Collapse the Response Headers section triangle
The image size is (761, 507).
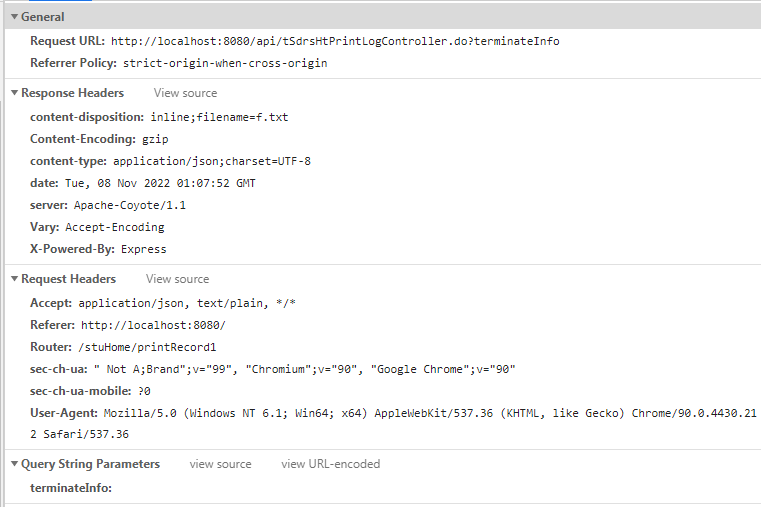click(15, 93)
